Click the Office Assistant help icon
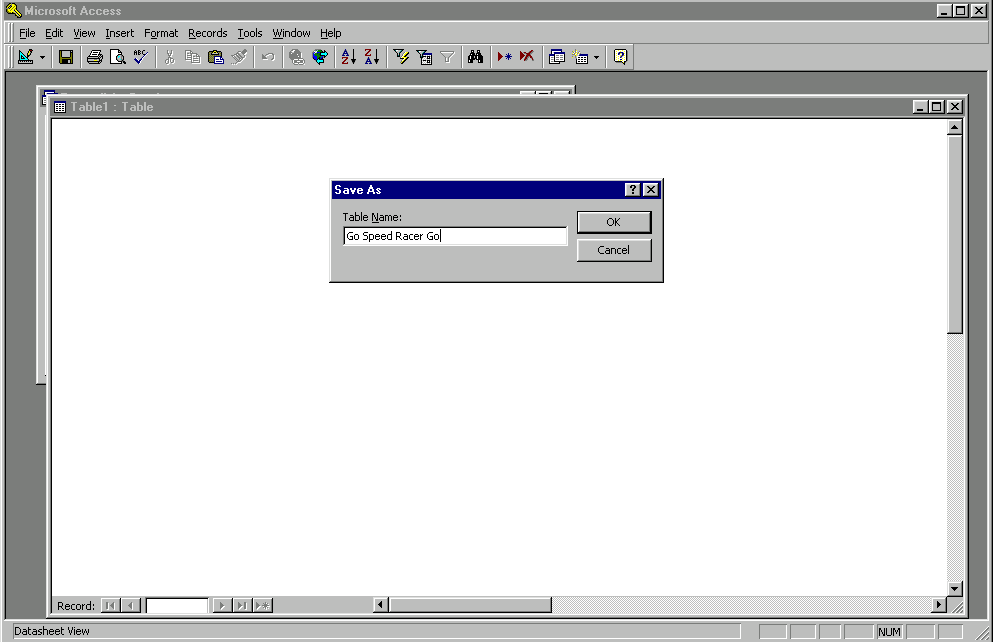The height and width of the screenshot is (642, 993). (x=621, y=57)
